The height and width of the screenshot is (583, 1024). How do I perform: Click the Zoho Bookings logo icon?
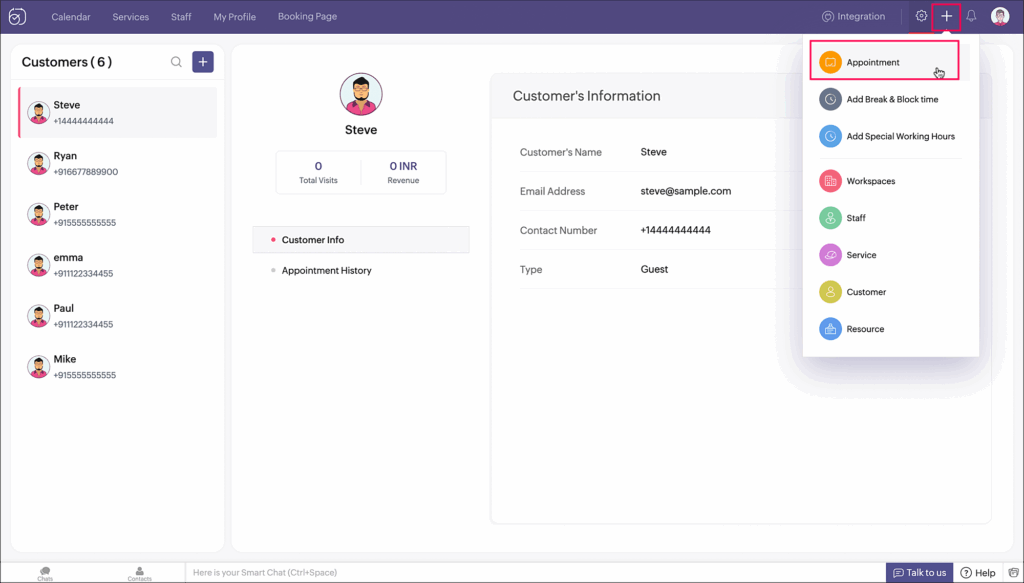point(18,16)
